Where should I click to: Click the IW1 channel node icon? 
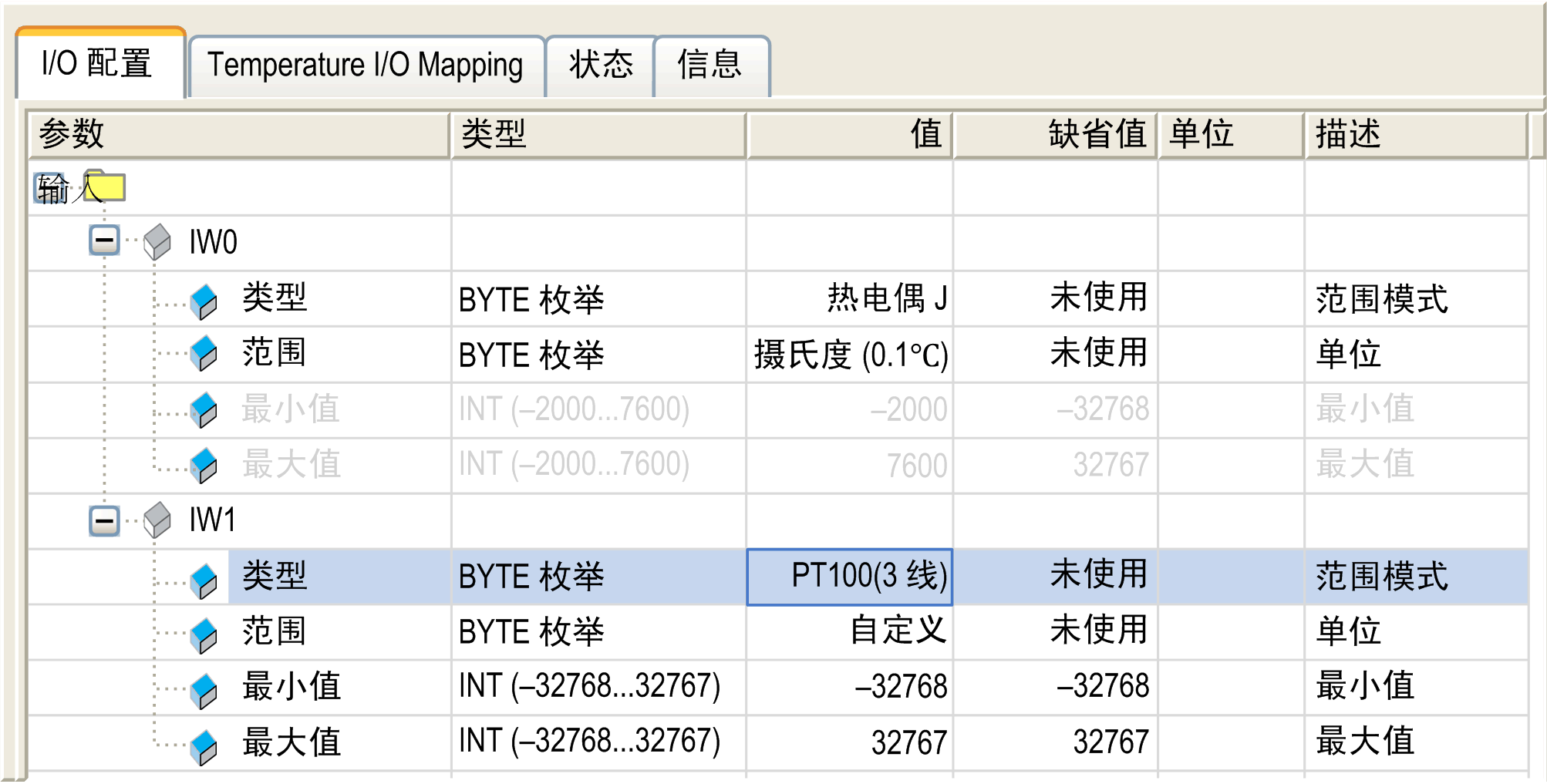click(157, 520)
